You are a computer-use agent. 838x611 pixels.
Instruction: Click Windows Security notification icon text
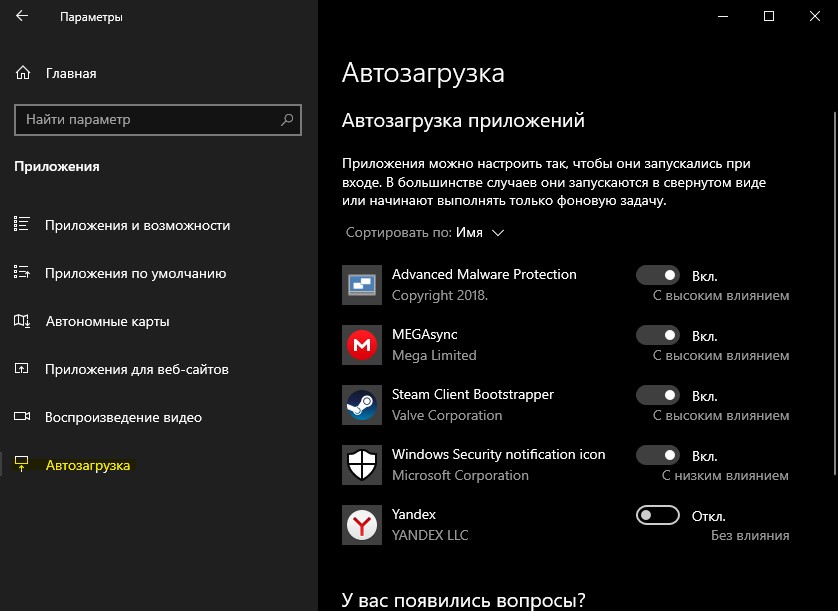point(499,454)
